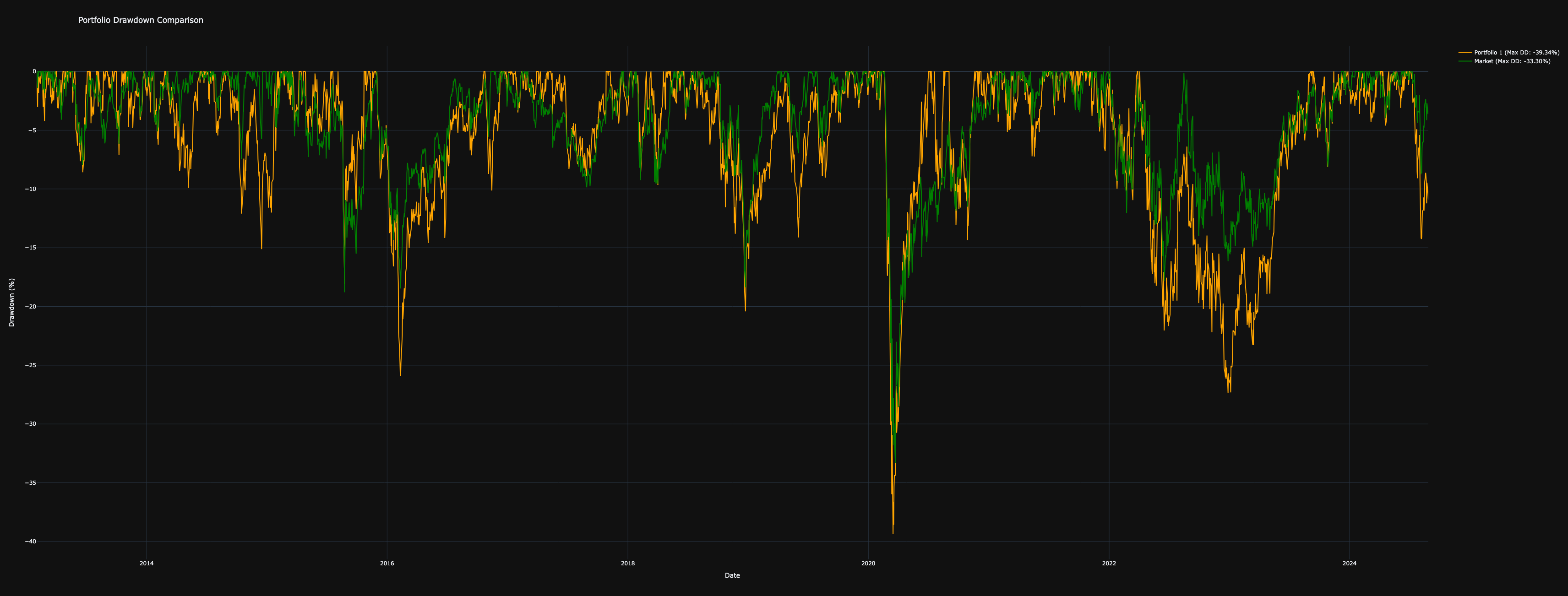Click the early-2016 orange trough near −26
Image resolution: width=1568 pixels, height=596 pixels.
[x=401, y=374]
